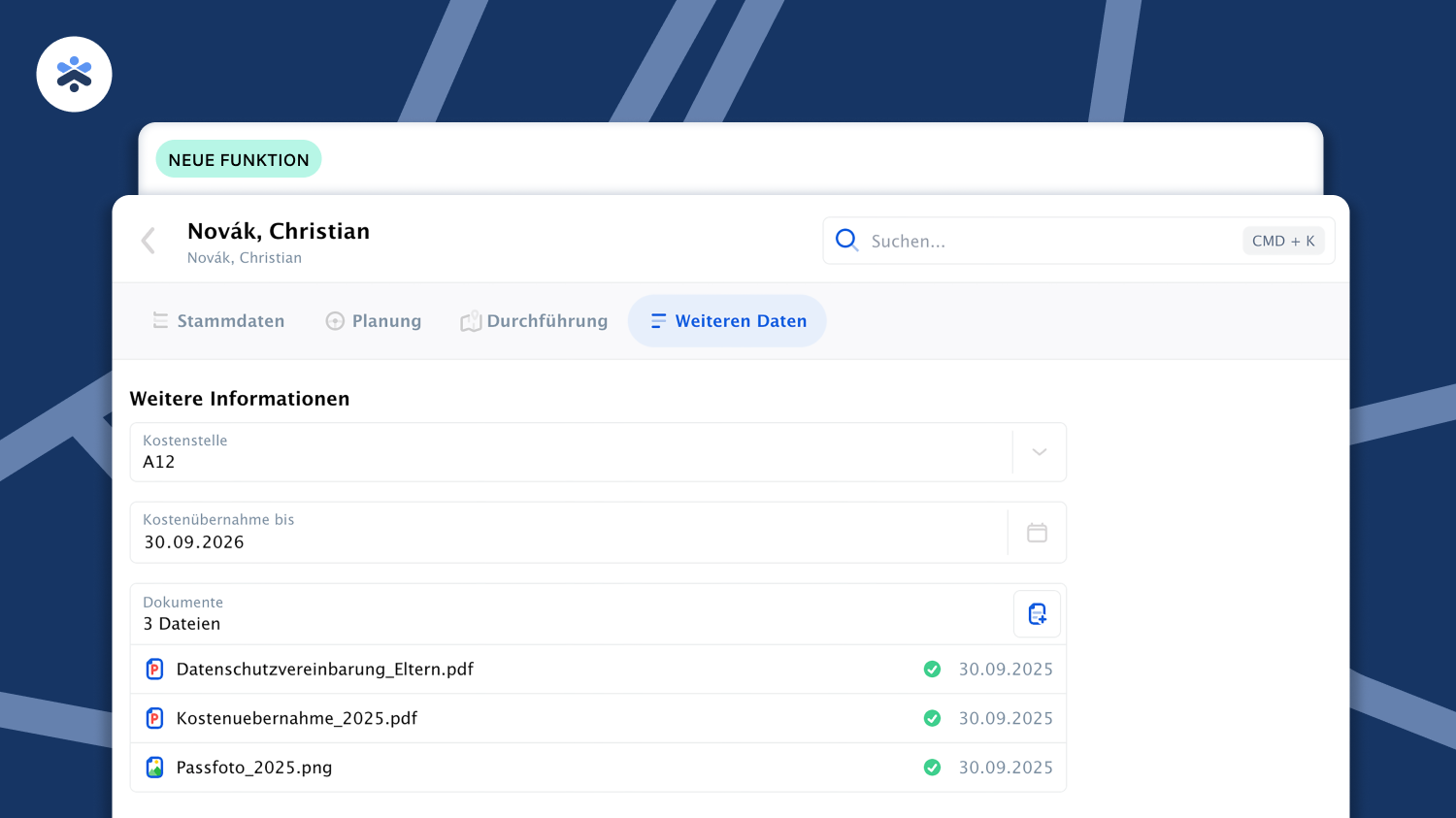Click the search magnifier icon
This screenshot has width=1456, height=818.
(846, 241)
